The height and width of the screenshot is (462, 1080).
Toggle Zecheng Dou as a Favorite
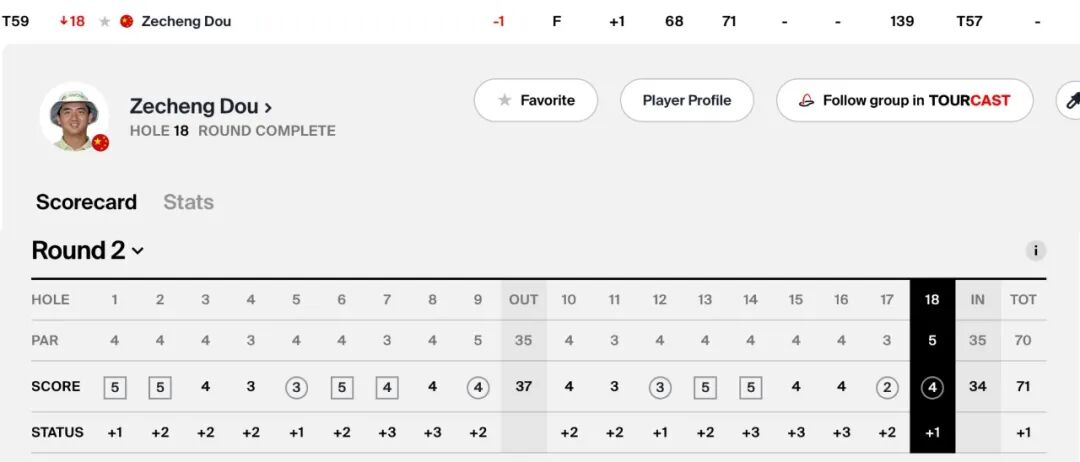(535, 100)
